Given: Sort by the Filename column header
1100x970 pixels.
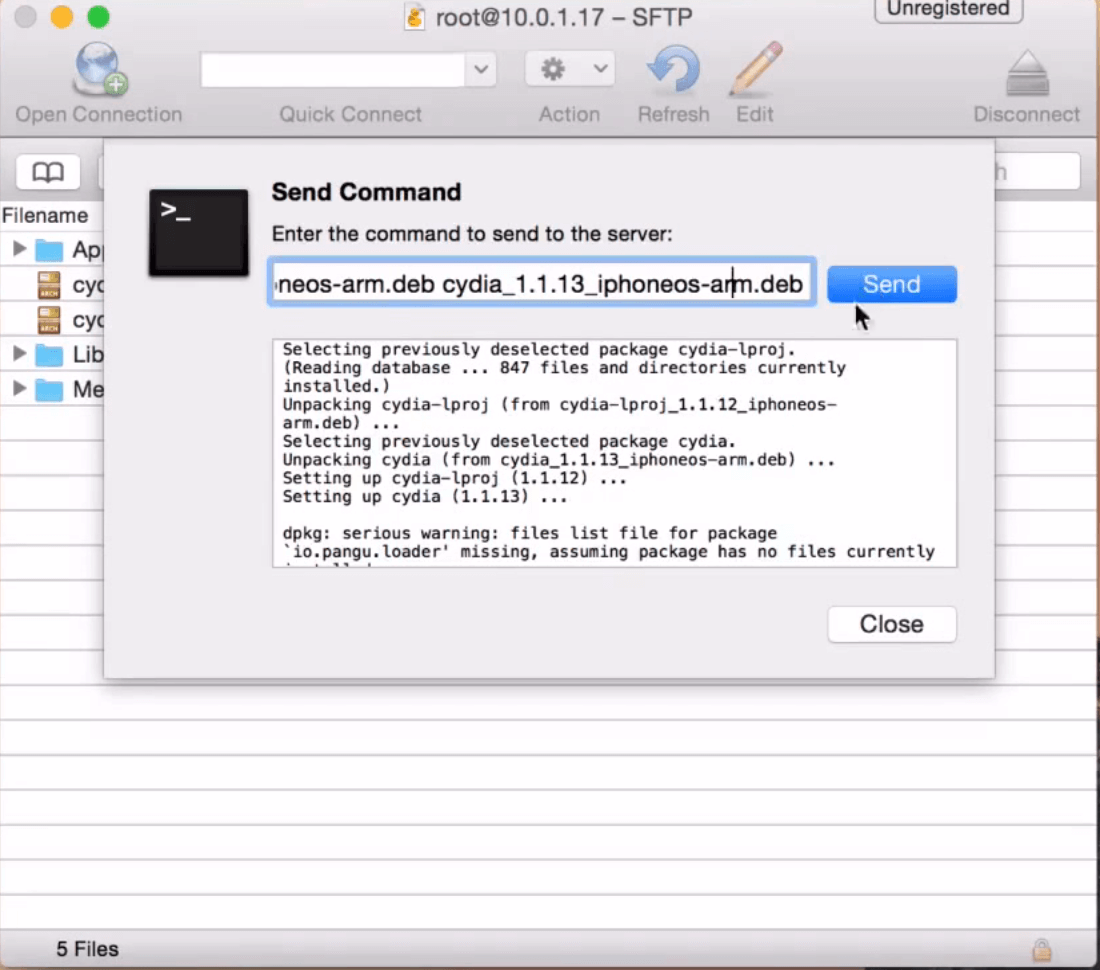Looking at the screenshot, I should coord(45,215).
